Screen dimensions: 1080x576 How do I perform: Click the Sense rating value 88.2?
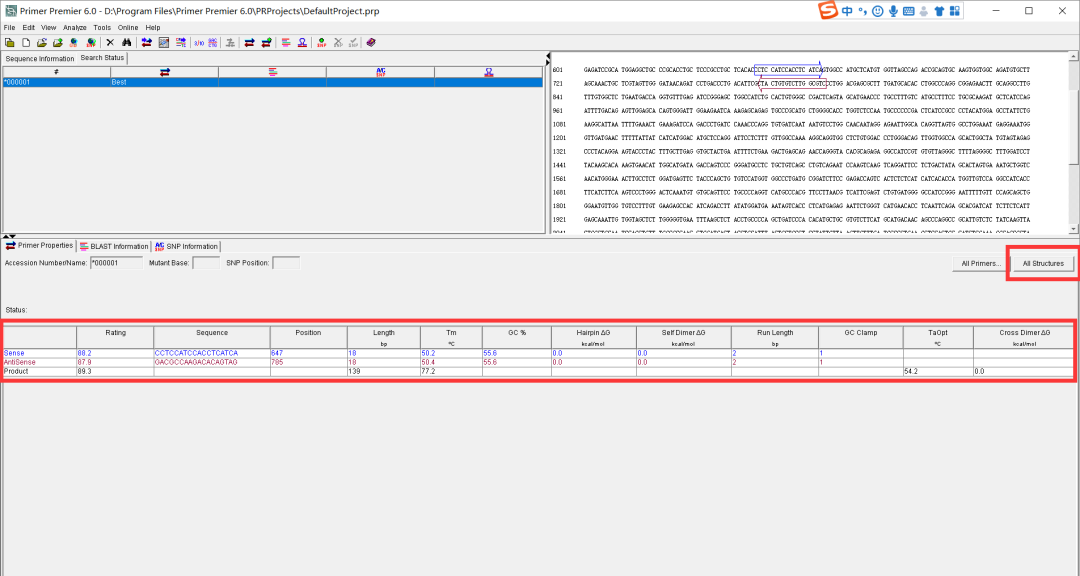85,353
